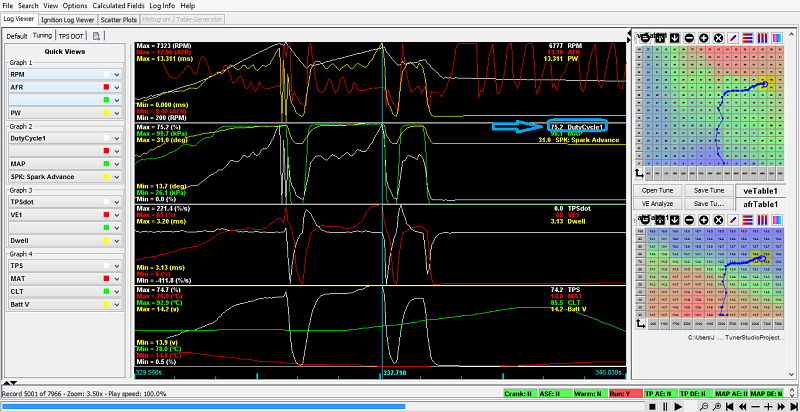The width and height of the screenshot is (800, 412).
Task: Jump to the last log record
Action: pos(794,406)
